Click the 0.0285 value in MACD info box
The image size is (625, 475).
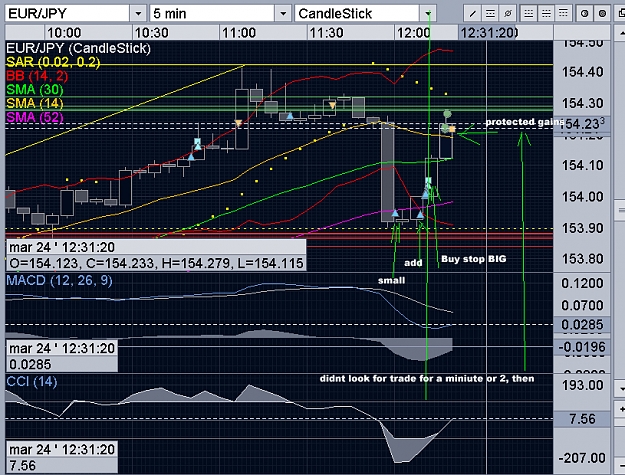click(30, 365)
